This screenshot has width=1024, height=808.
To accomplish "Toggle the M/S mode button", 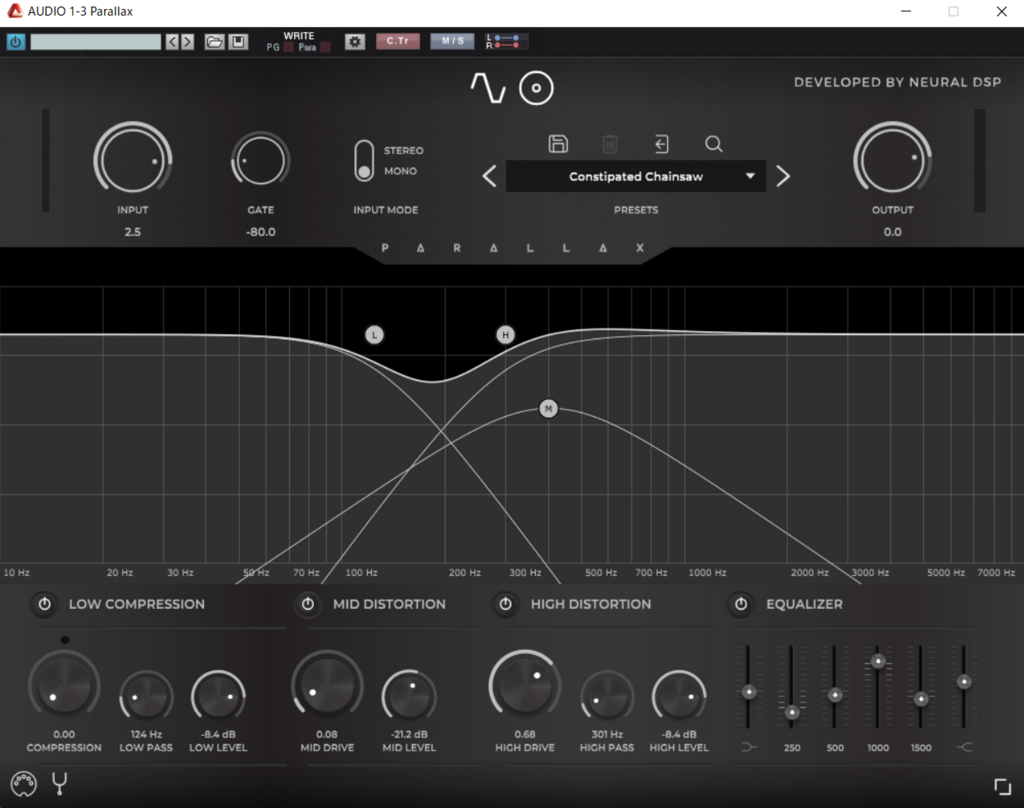I will click(x=453, y=41).
